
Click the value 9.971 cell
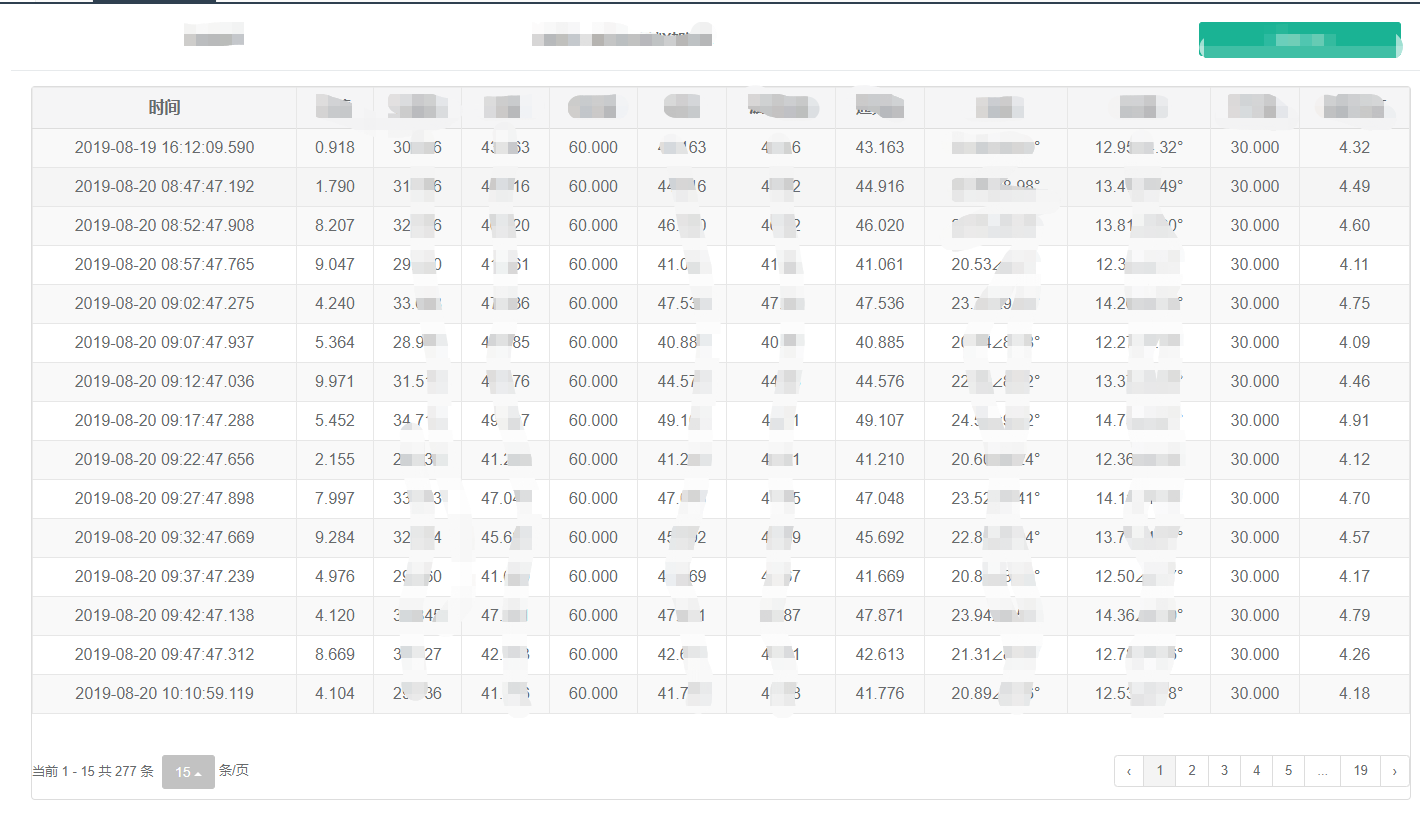point(334,381)
